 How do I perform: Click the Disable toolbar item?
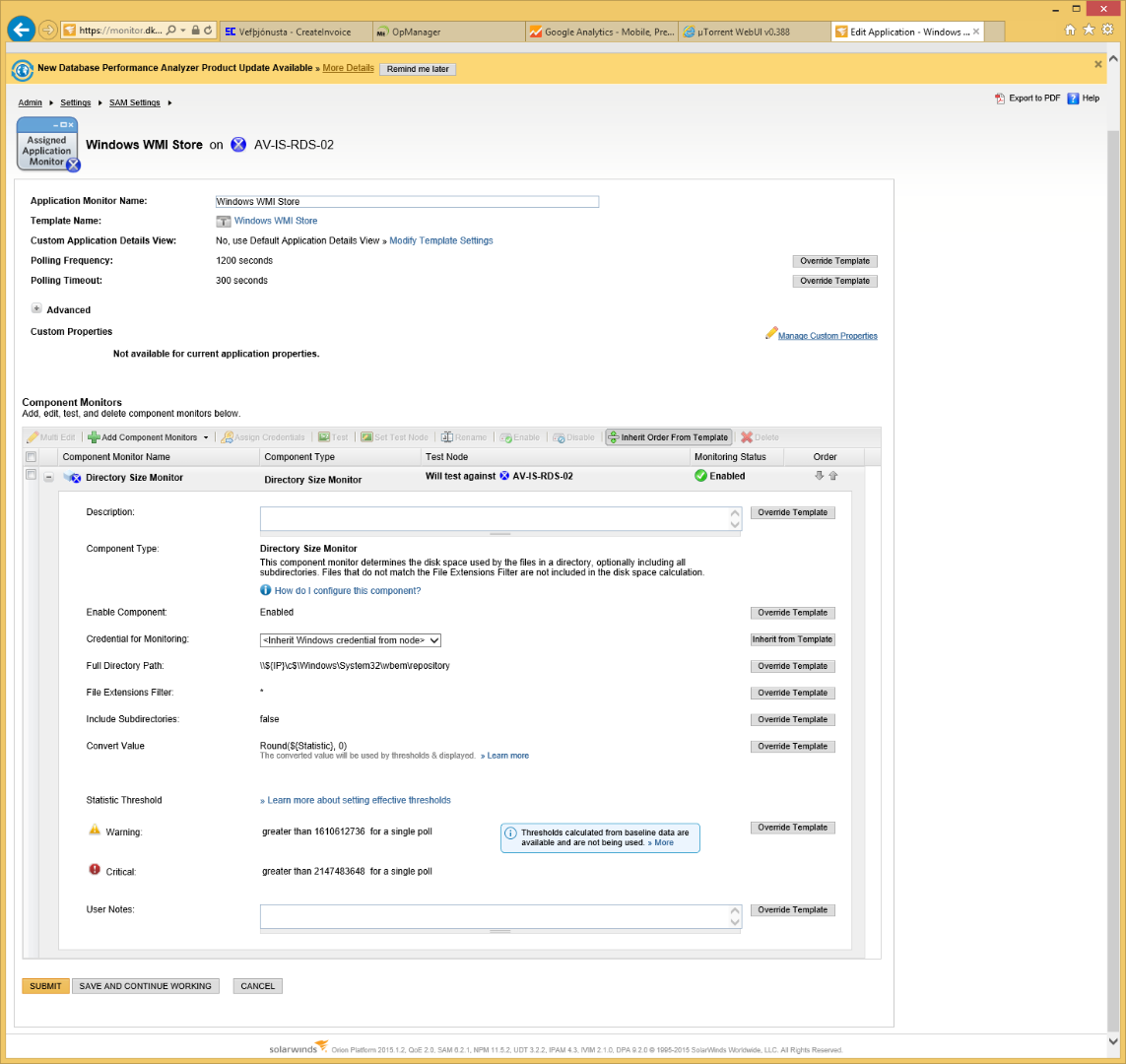(x=573, y=437)
